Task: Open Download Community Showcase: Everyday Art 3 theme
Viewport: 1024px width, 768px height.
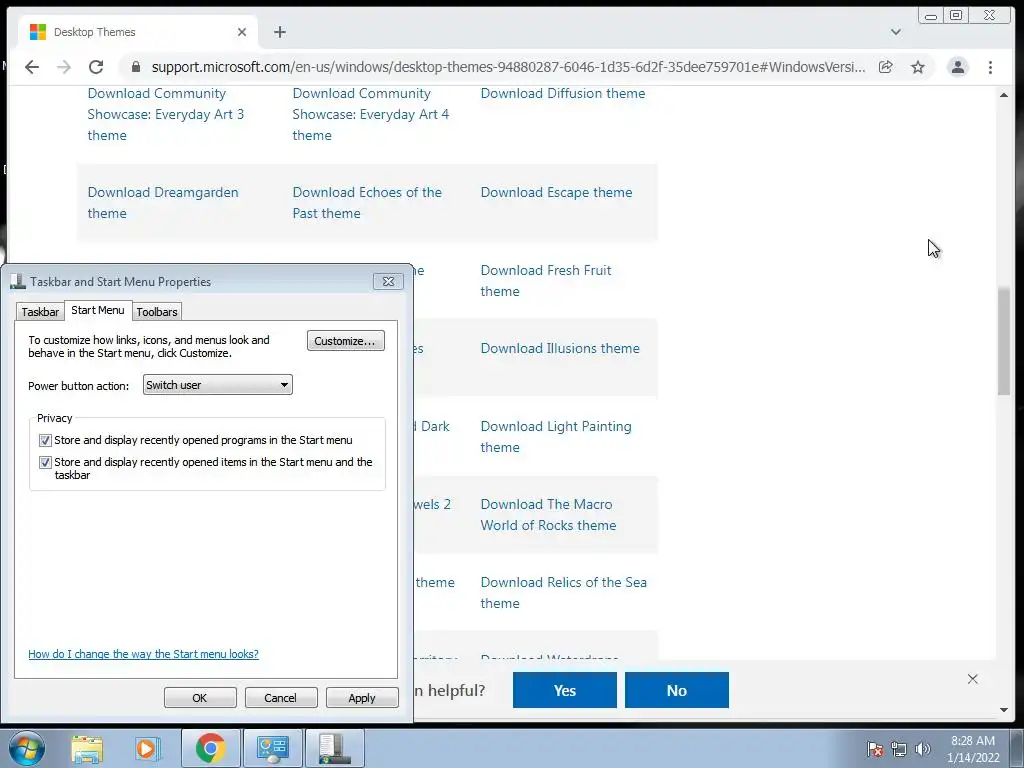Action: coord(165,114)
